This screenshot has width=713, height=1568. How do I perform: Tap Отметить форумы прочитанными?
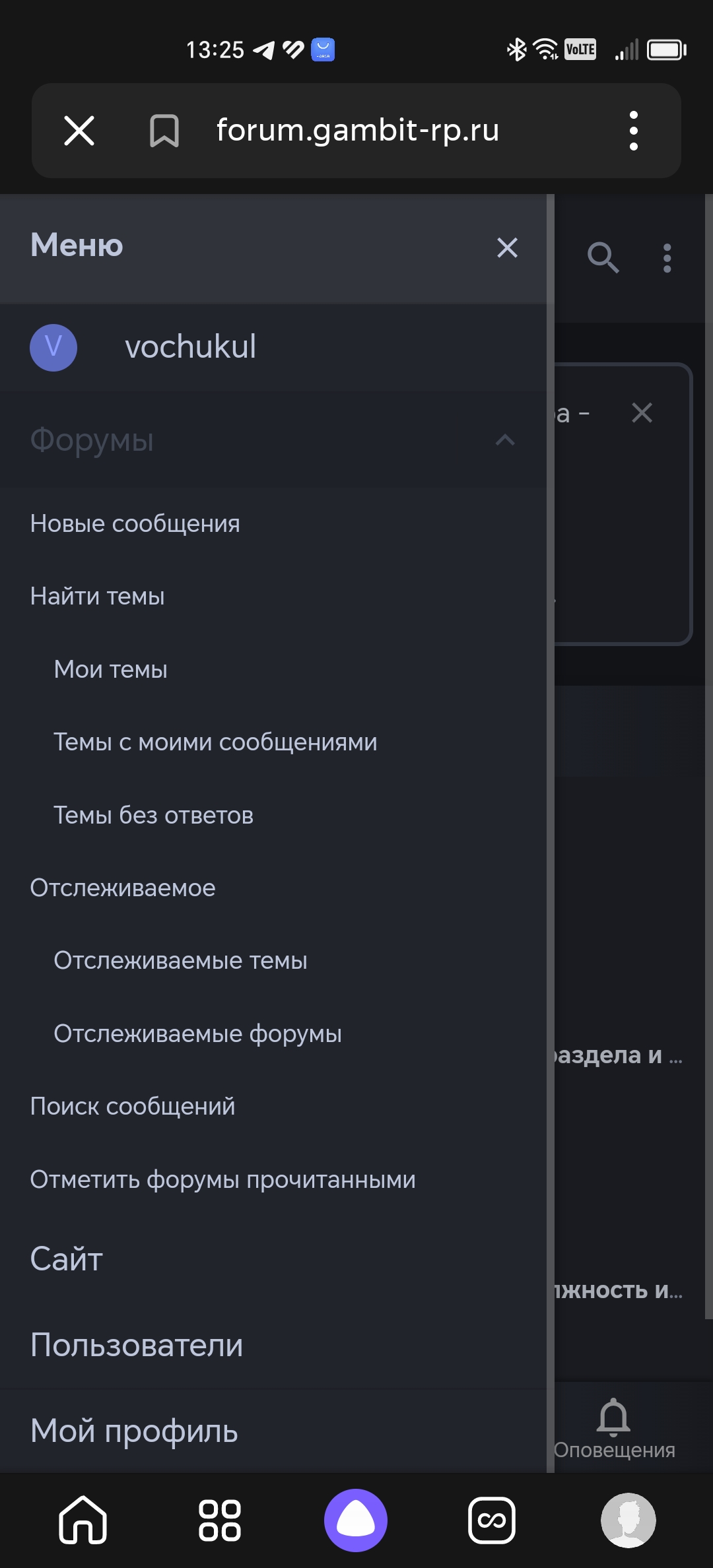(x=223, y=1179)
